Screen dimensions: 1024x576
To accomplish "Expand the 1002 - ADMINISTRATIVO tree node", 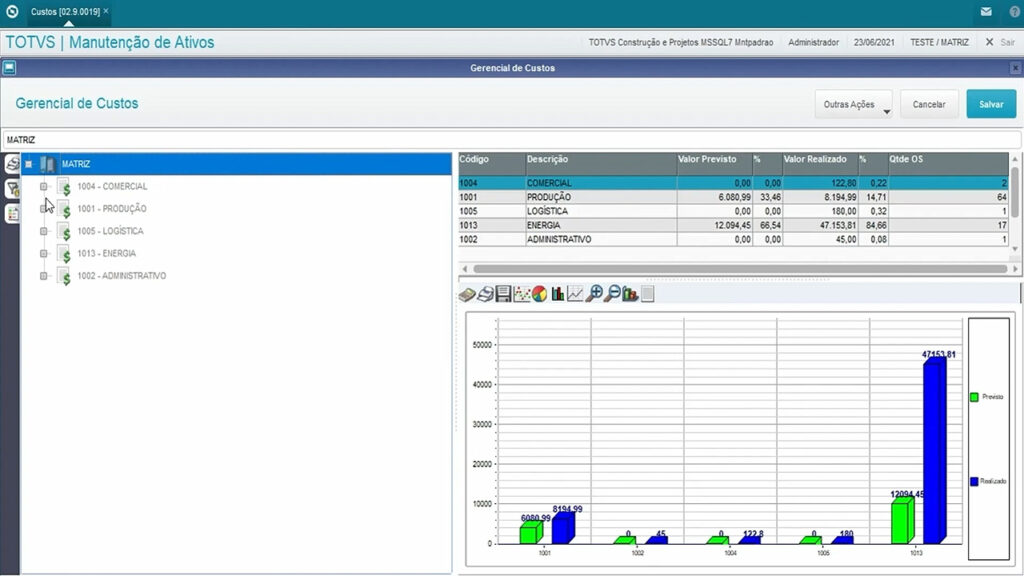I will pos(44,276).
